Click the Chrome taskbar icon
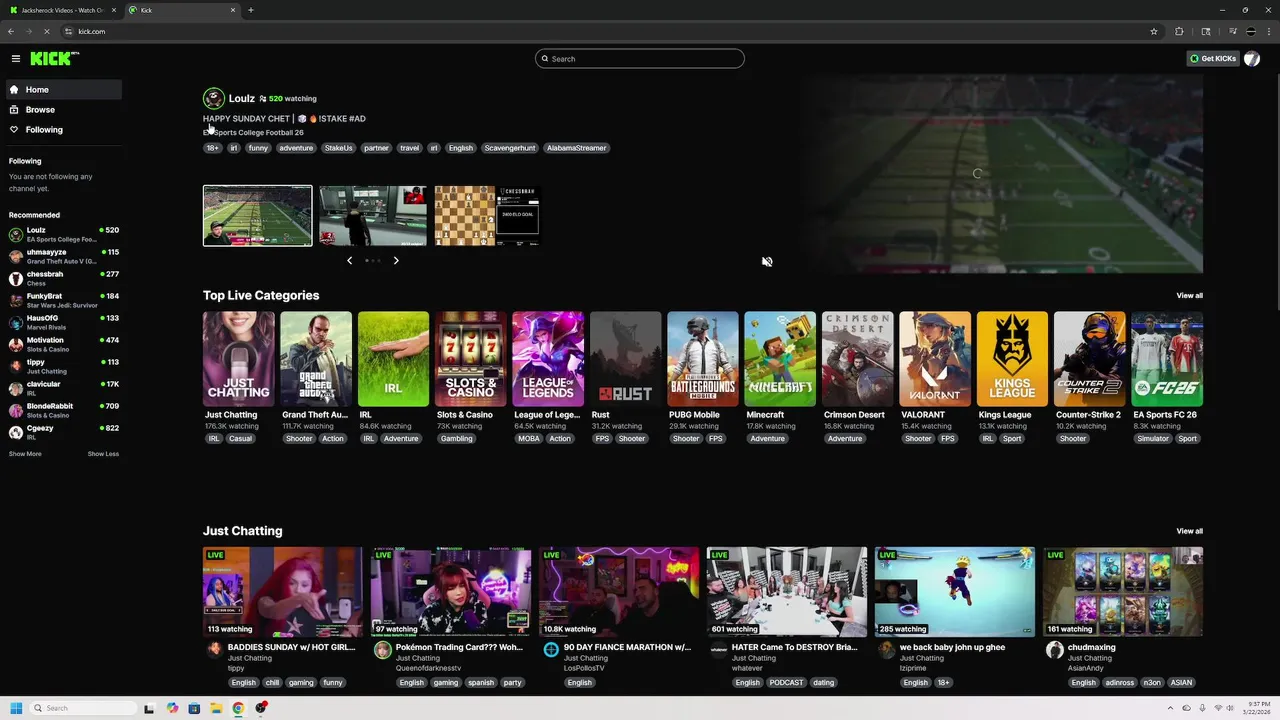 click(238, 708)
